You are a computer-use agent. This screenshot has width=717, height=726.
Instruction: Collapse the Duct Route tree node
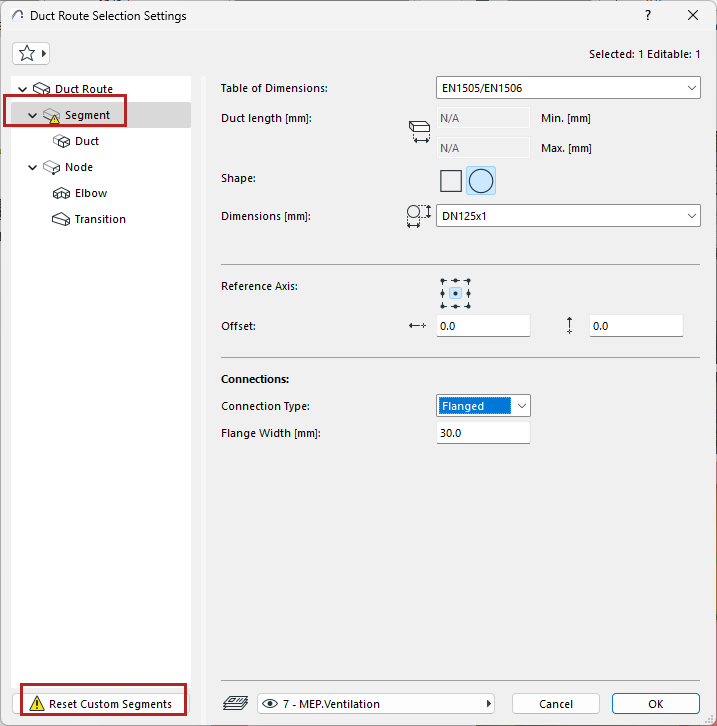point(22,89)
